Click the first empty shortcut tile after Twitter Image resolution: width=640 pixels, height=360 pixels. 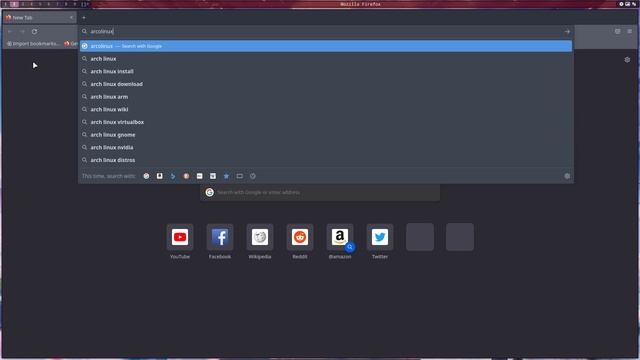420,237
